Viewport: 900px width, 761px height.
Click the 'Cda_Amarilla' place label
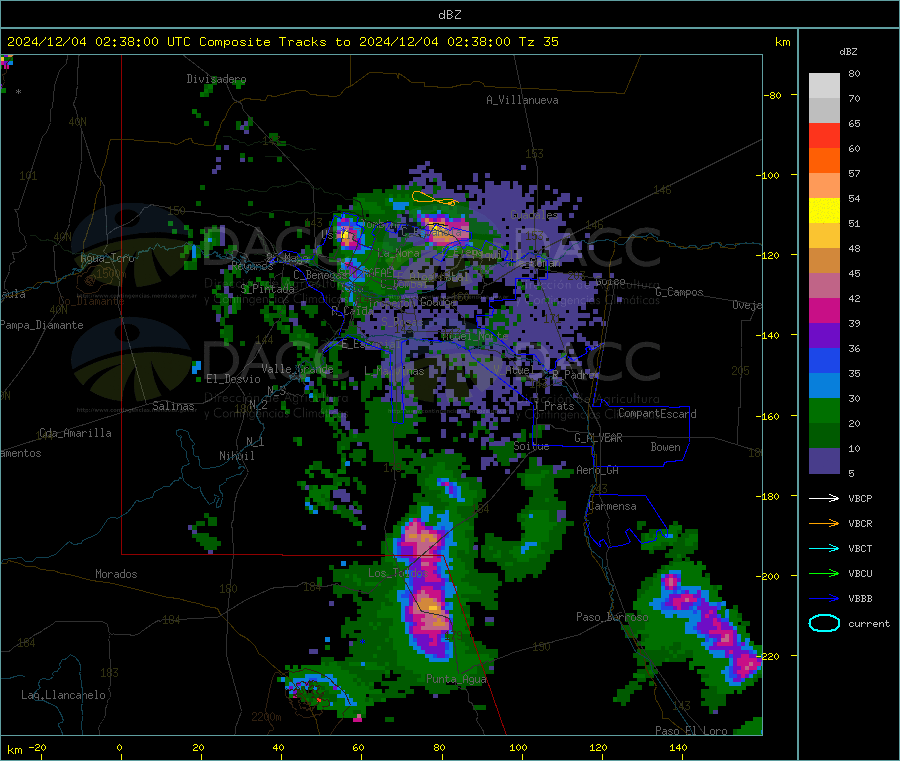[x=75, y=433]
